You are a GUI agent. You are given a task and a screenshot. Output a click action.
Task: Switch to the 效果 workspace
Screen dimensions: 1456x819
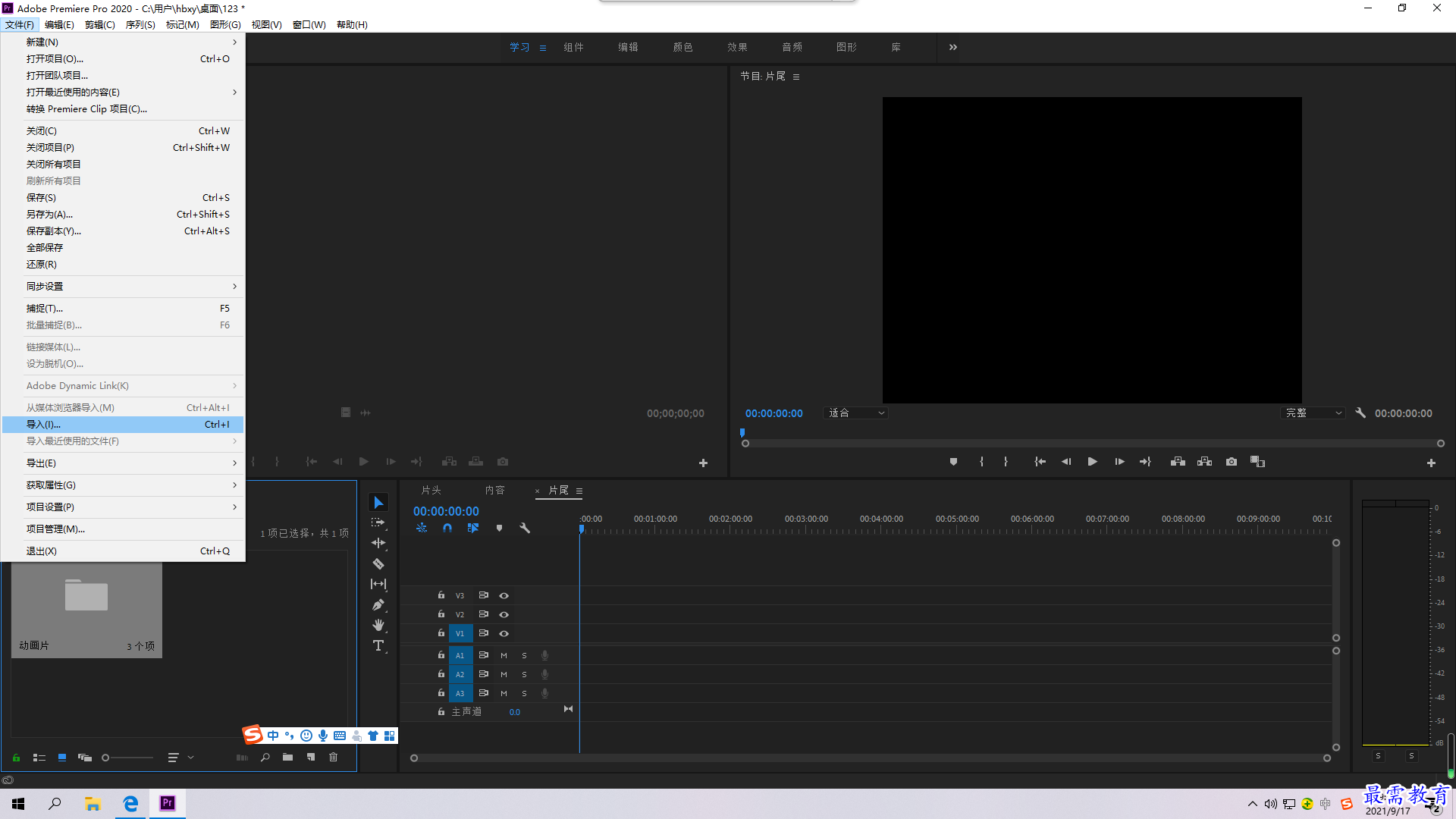(x=737, y=47)
